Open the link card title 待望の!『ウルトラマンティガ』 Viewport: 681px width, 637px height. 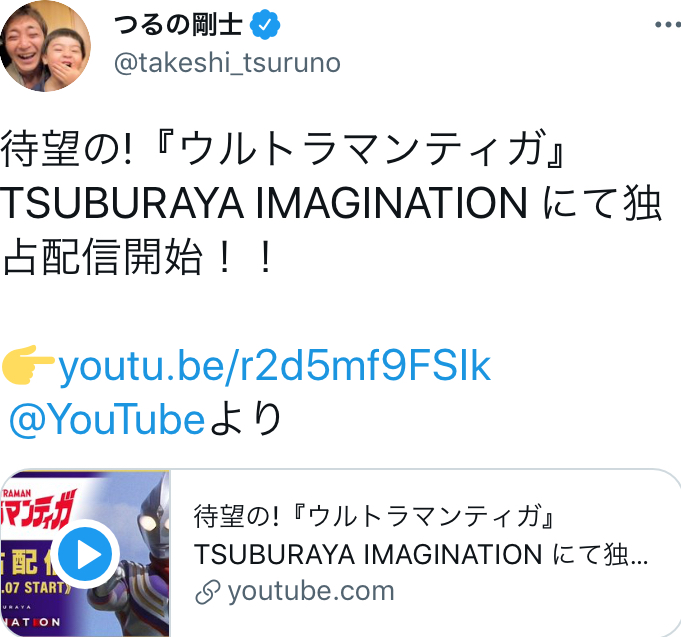pyautogui.click(x=374, y=517)
